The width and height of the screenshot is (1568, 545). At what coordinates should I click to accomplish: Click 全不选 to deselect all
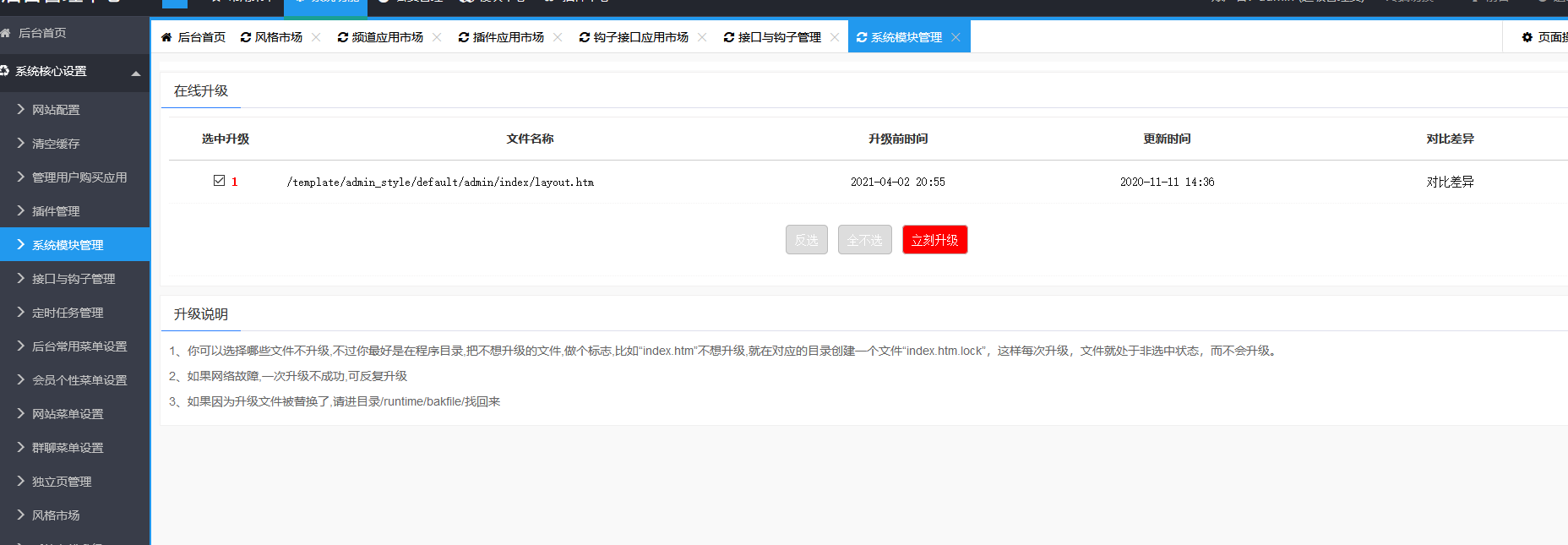864,240
